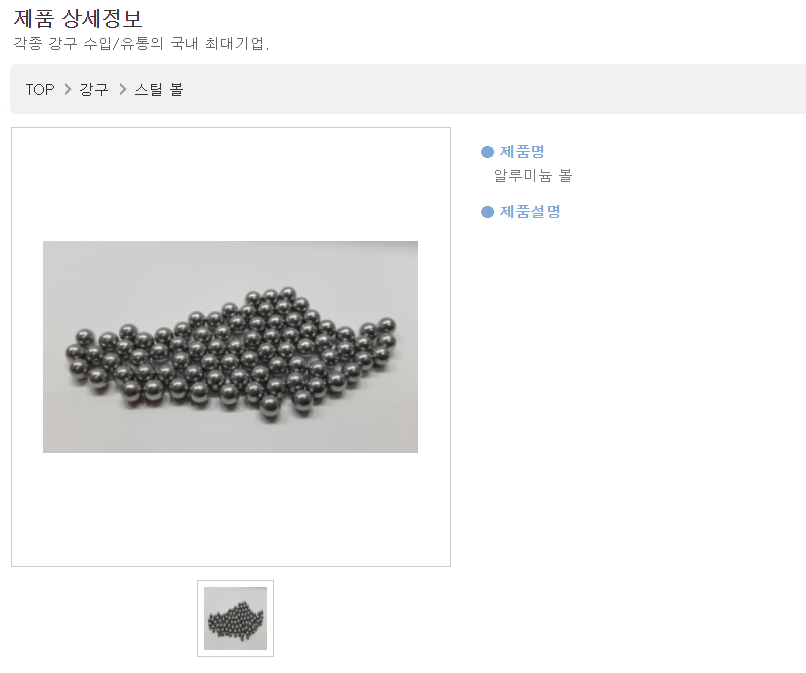Click the product name 알루미늄 볼

533,176
